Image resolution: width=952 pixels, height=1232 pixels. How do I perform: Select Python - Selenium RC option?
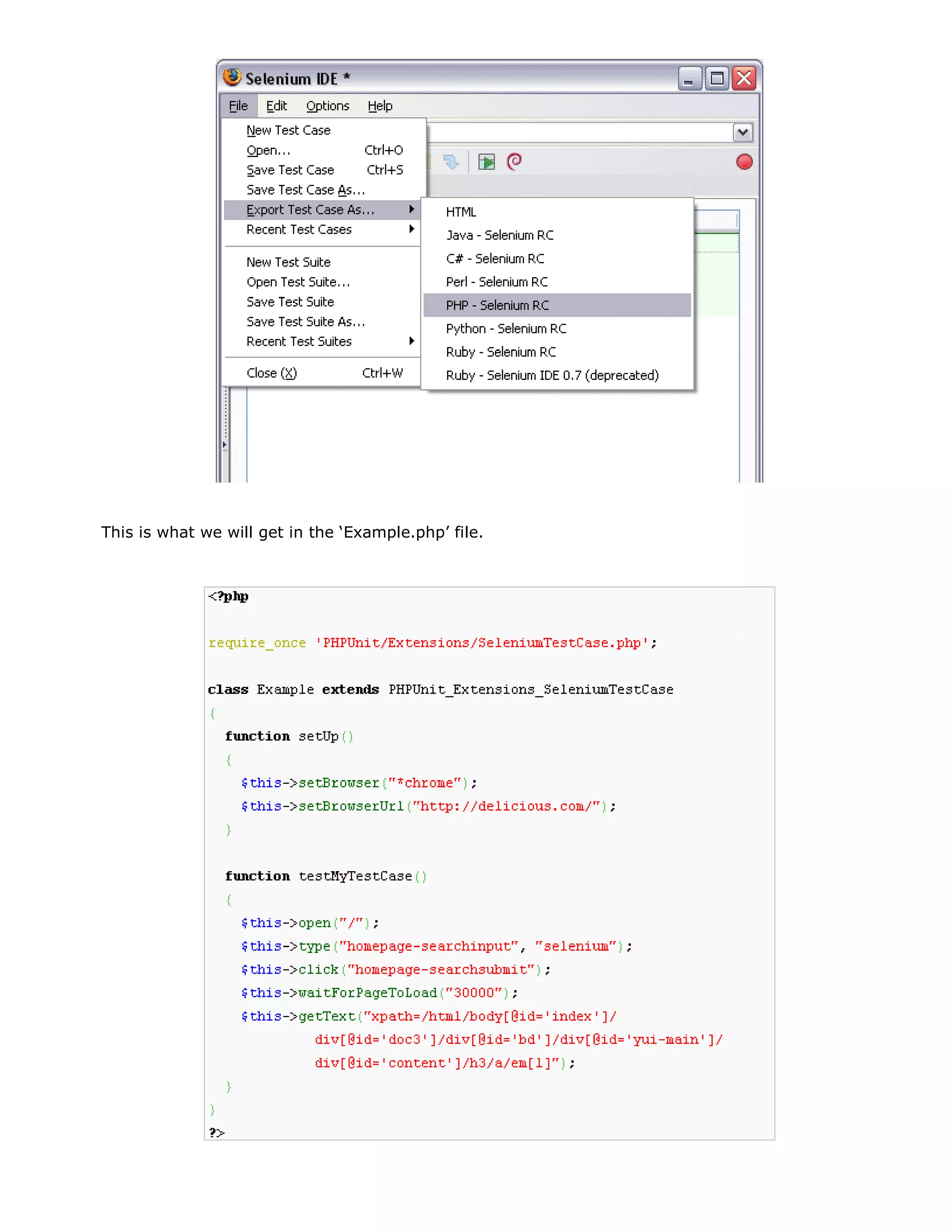point(506,329)
